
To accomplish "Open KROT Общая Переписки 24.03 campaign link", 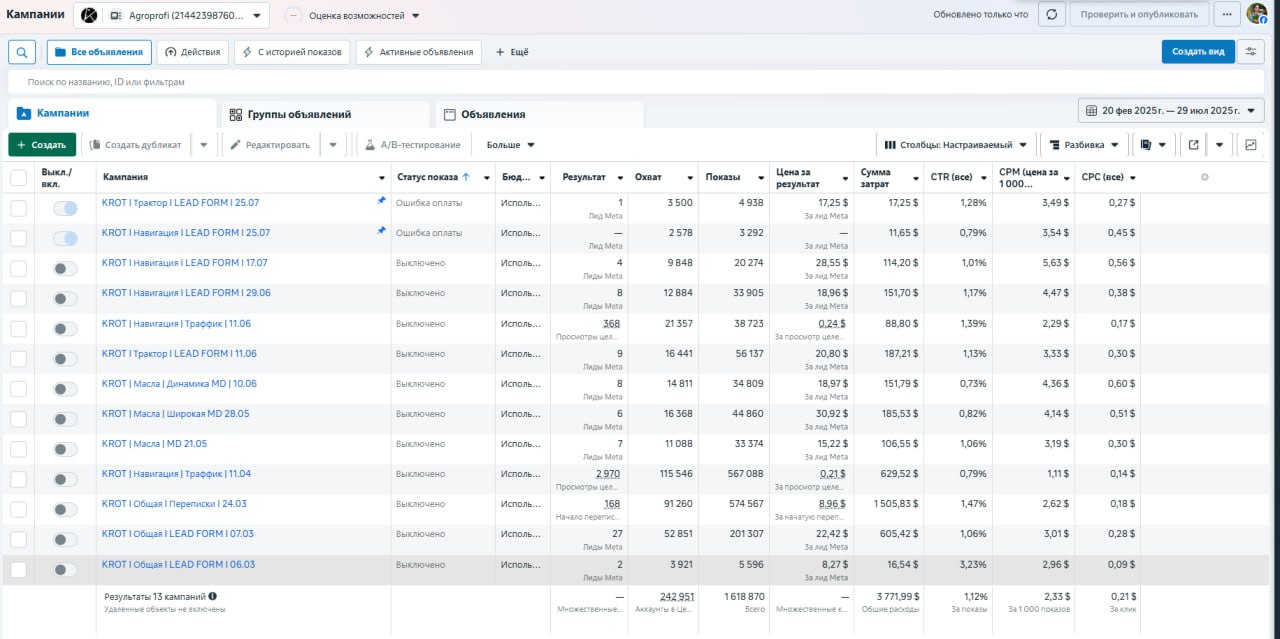I will tap(174, 504).
